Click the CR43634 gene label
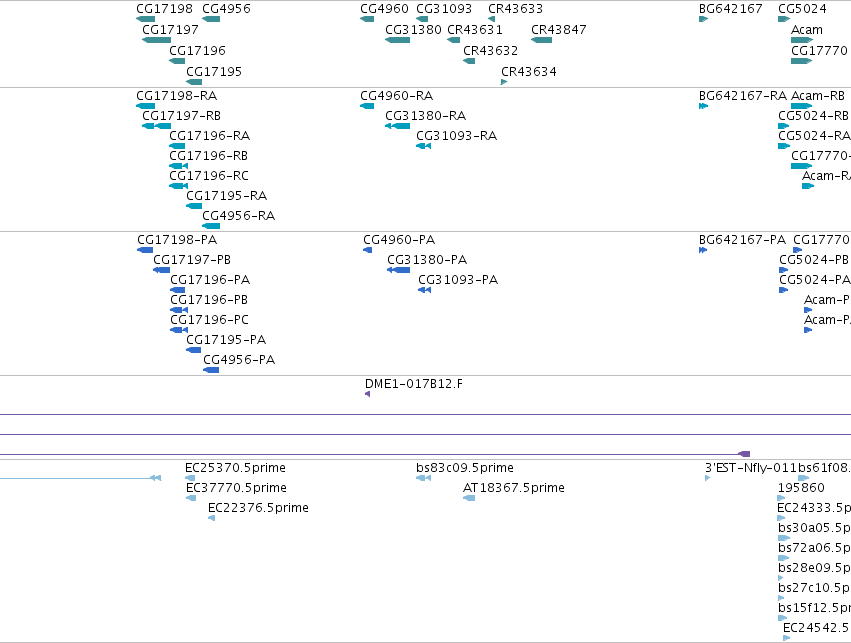This screenshot has width=851, height=643. coord(529,72)
